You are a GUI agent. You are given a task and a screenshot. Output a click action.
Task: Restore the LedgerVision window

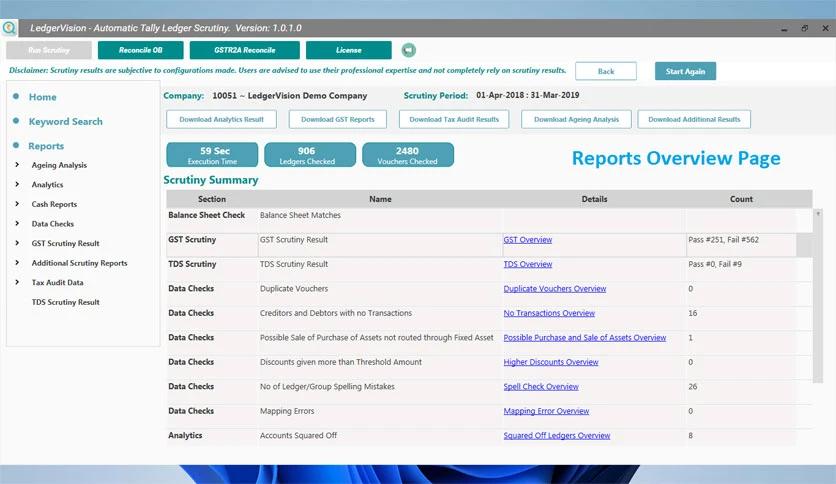805,28
